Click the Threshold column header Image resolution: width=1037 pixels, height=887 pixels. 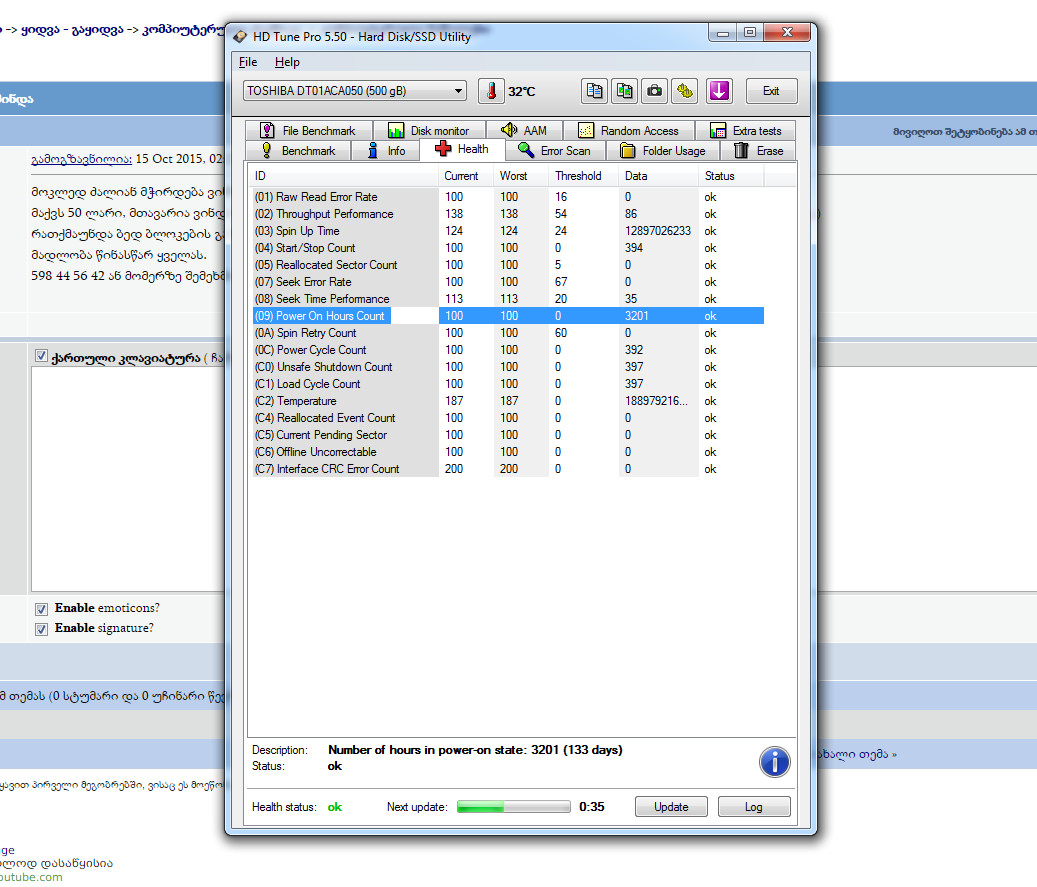tap(583, 176)
